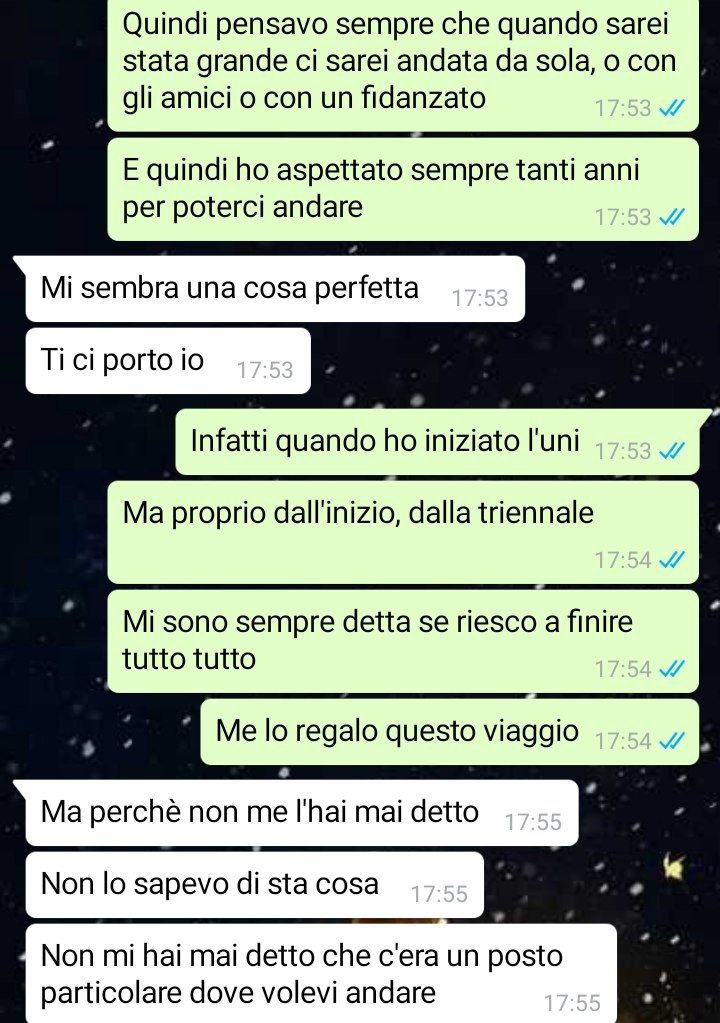Click the read-receipt ticks on 'per poterci andare' message
This screenshot has width=720, height=1023.
pos(672,217)
